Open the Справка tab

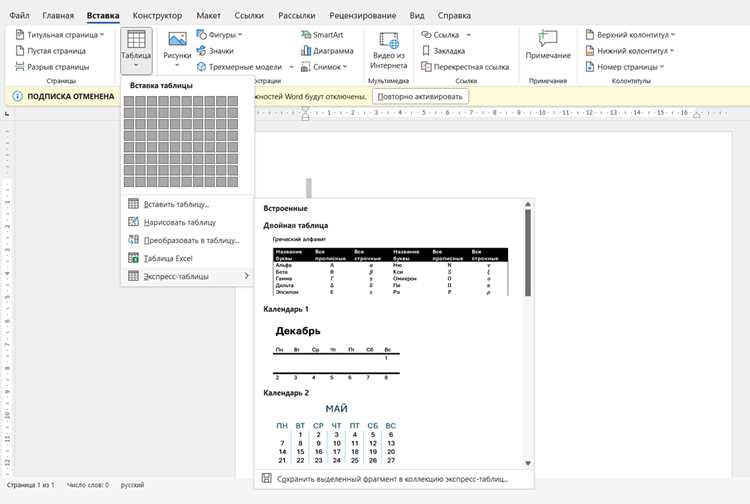coord(454,15)
